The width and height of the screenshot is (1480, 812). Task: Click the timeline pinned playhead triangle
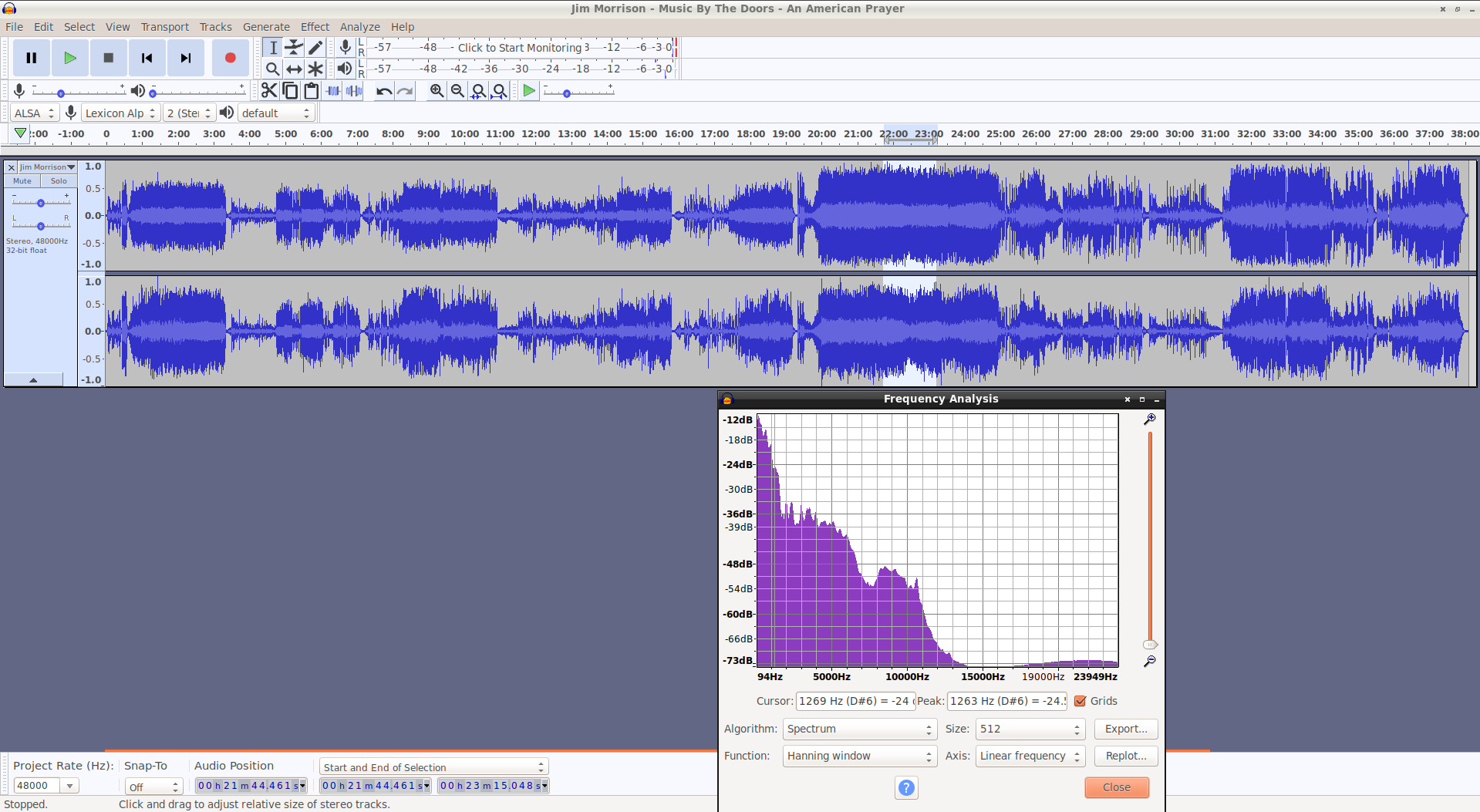[x=21, y=133]
